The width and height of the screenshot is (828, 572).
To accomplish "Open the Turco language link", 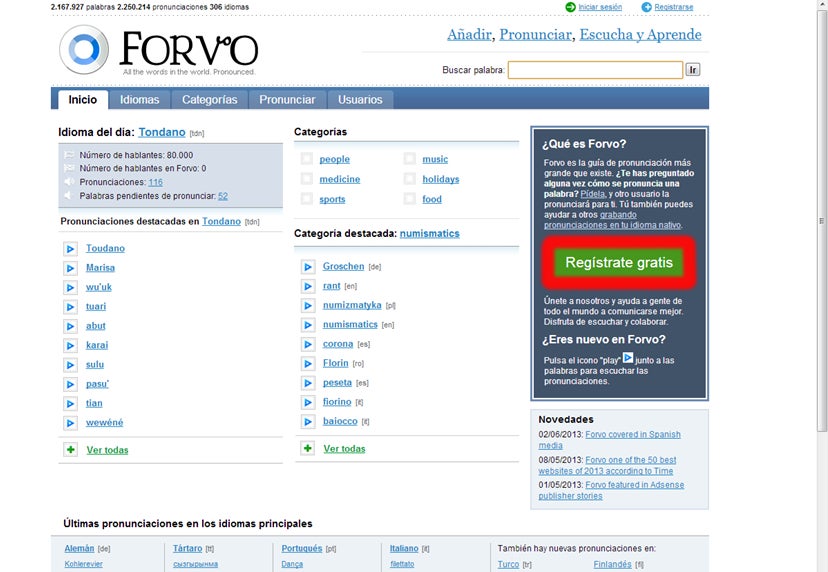I will [508, 565].
